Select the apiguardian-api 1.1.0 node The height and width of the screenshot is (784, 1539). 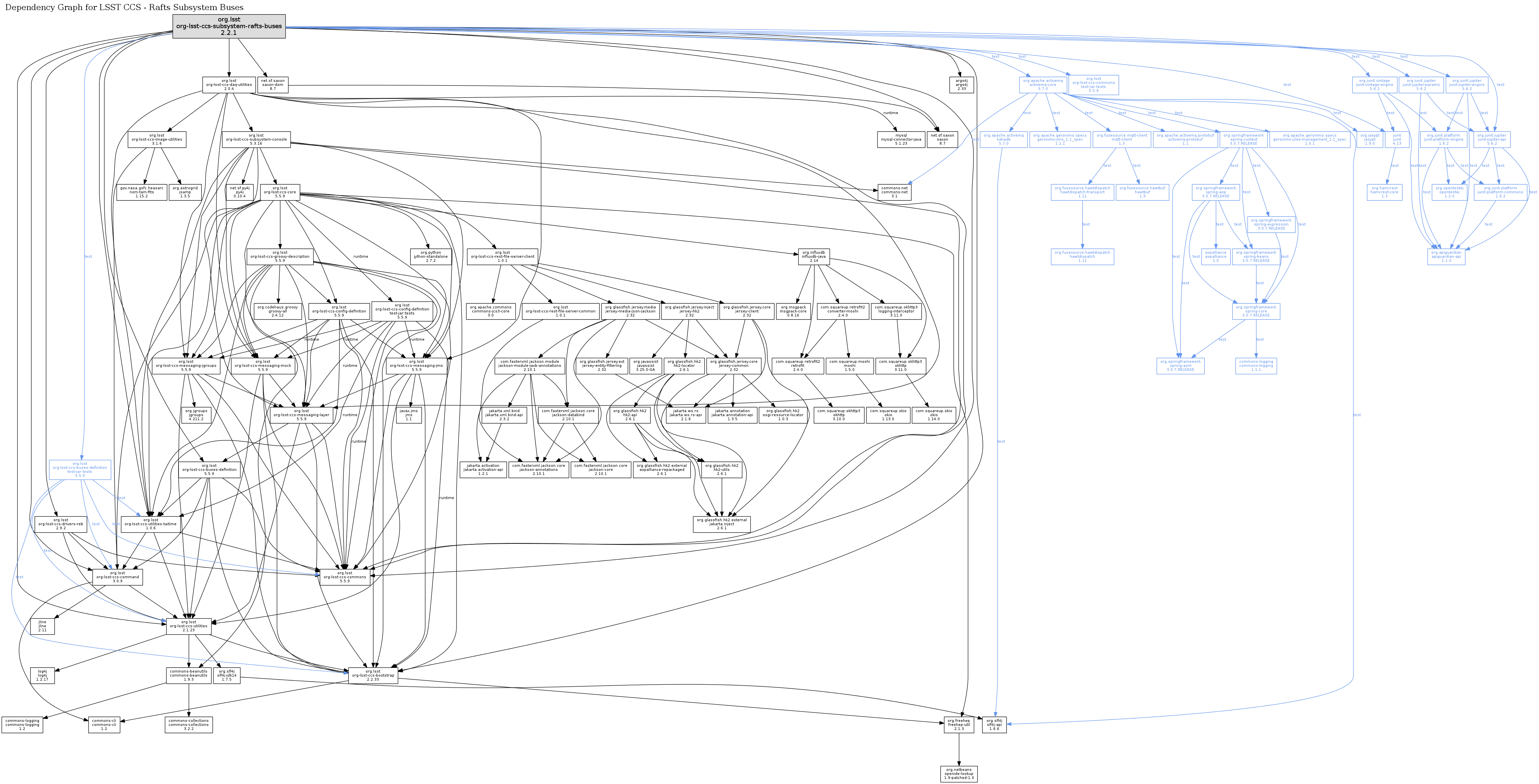1446,257
